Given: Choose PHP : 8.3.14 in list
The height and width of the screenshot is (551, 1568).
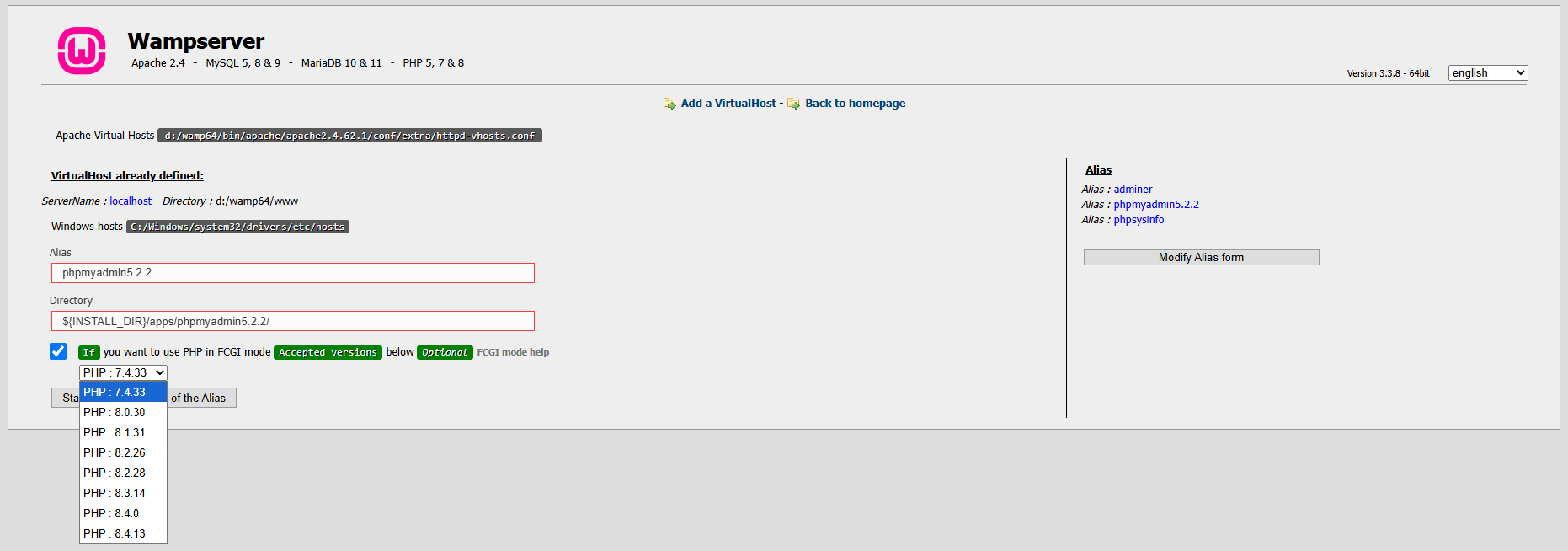Looking at the screenshot, I should click(115, 493).
